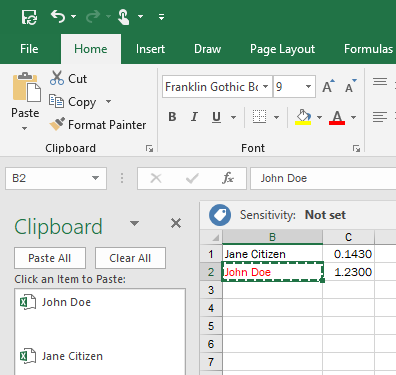Click the font name box

(212, 87)
